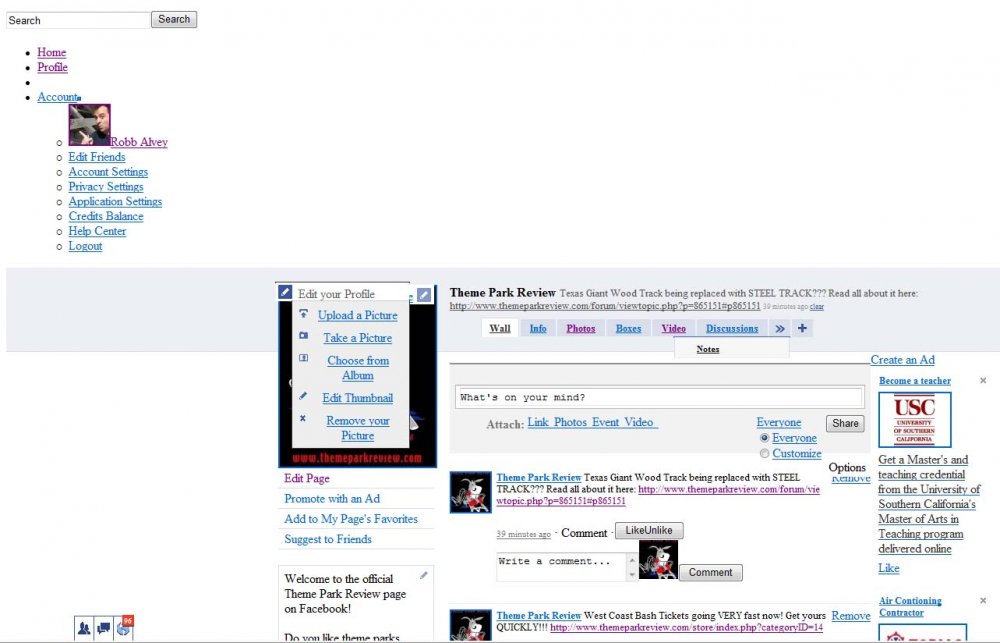The height and width of the screenshot is (643, 1000).
Task: Select the Customize radio button
Action: click(x=765, y=453)
